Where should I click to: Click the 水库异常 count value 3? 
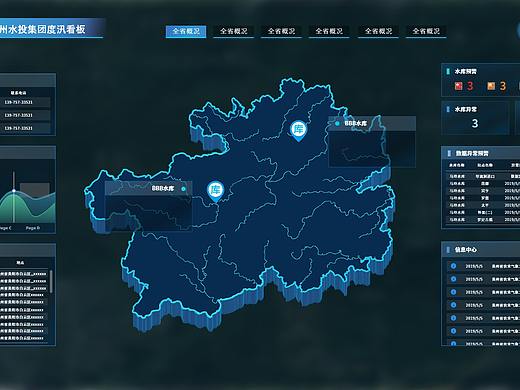pyautogui.click(x=475, y=124)
